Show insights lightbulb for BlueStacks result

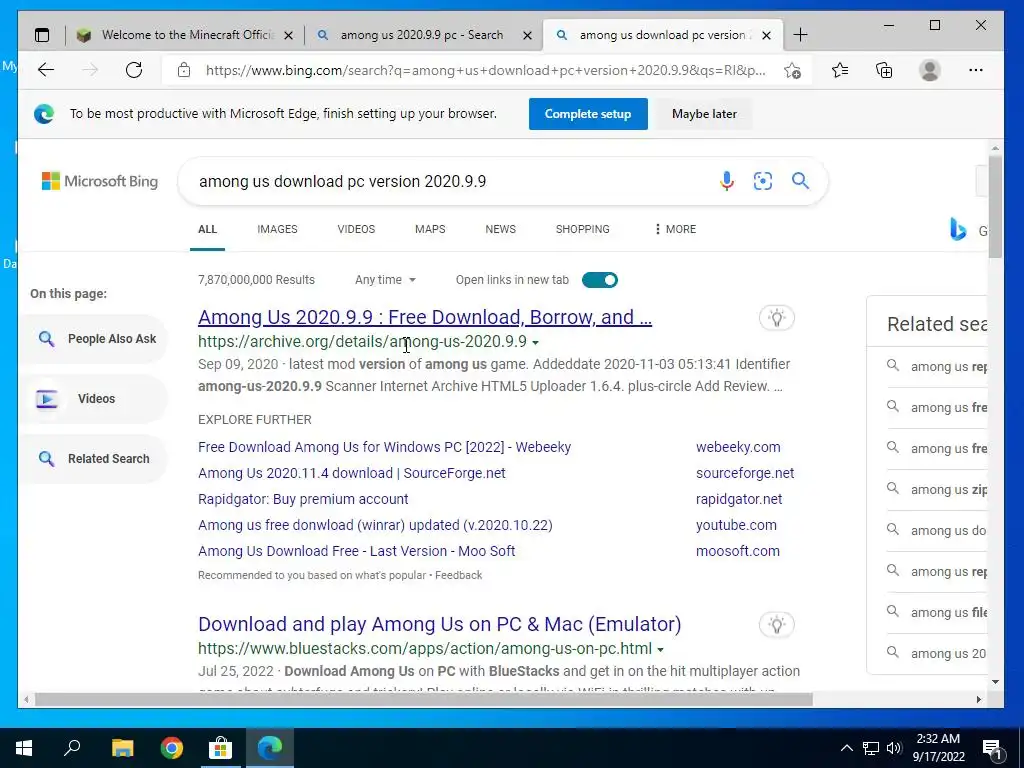click(776, 625)
